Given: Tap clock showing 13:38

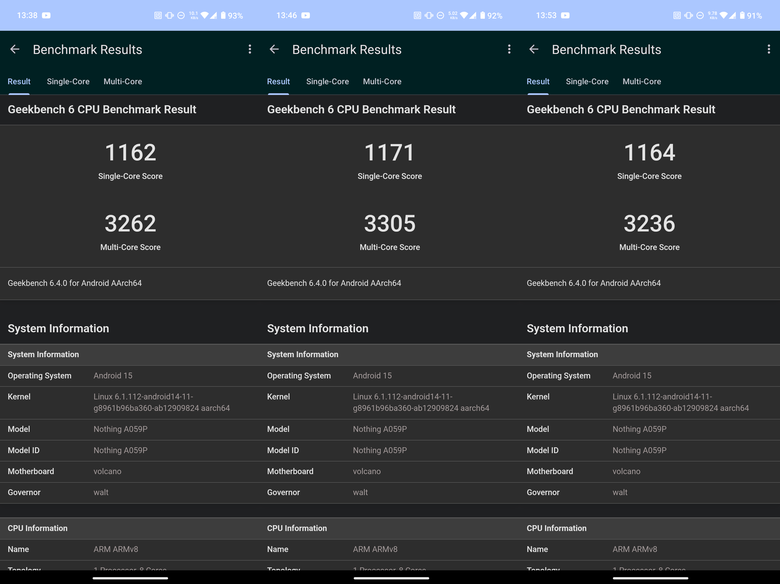Looking at the screenshot, I should pos(27,15).
